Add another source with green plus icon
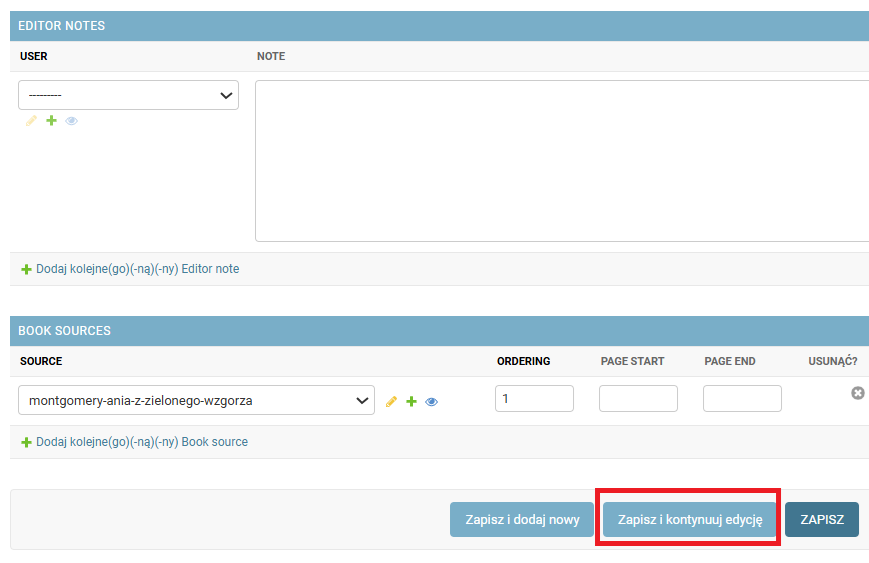The width and height of the screenshot is (869, 563). [411, 401]
